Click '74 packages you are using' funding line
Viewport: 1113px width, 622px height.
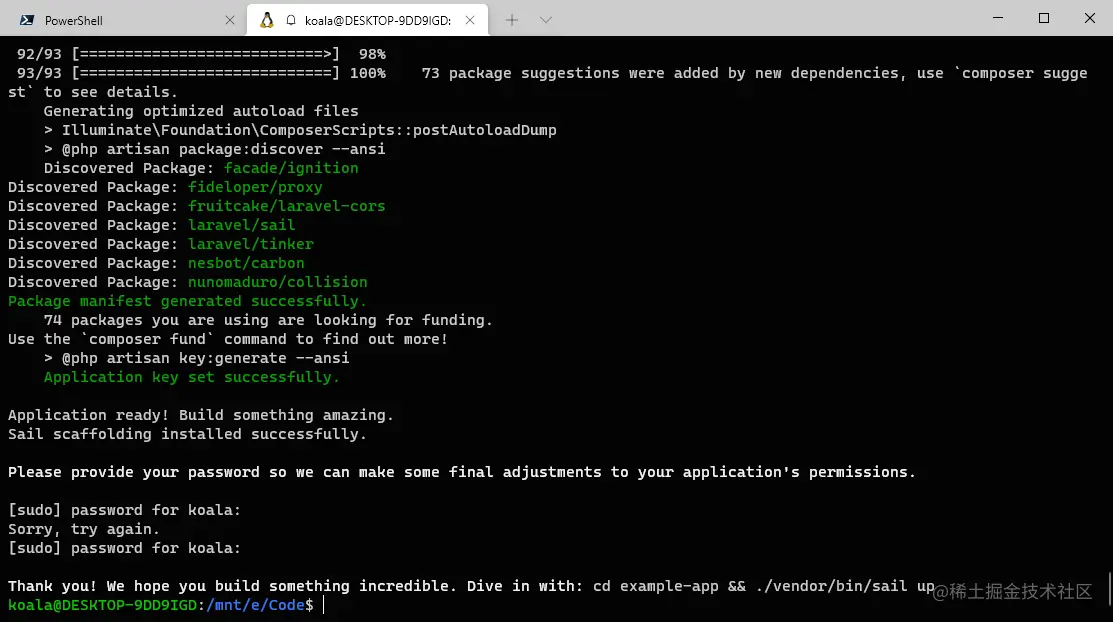268,320
